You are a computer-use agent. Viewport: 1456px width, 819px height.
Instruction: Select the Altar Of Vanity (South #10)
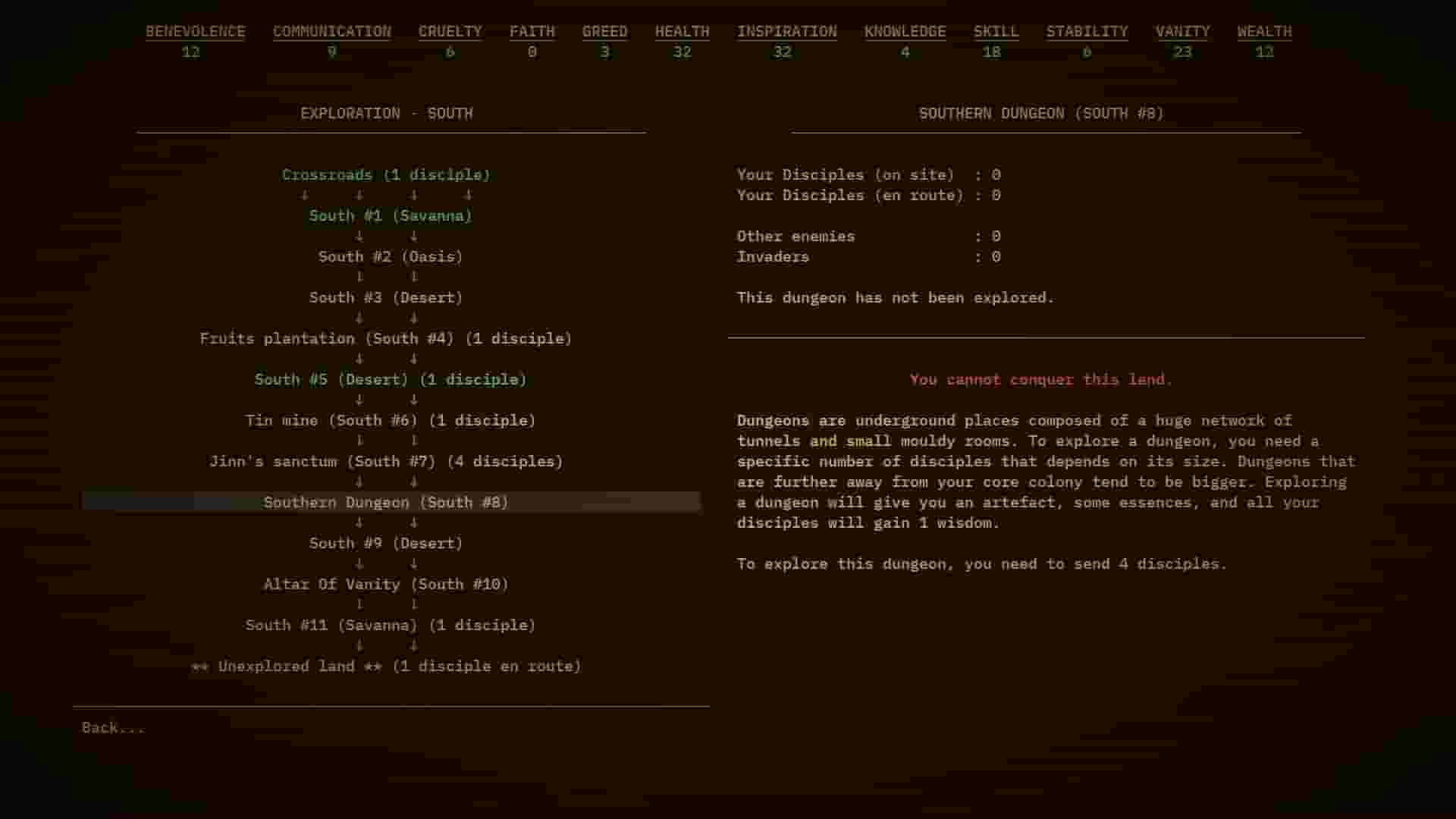pyautogui.click(x=386, y=584)
